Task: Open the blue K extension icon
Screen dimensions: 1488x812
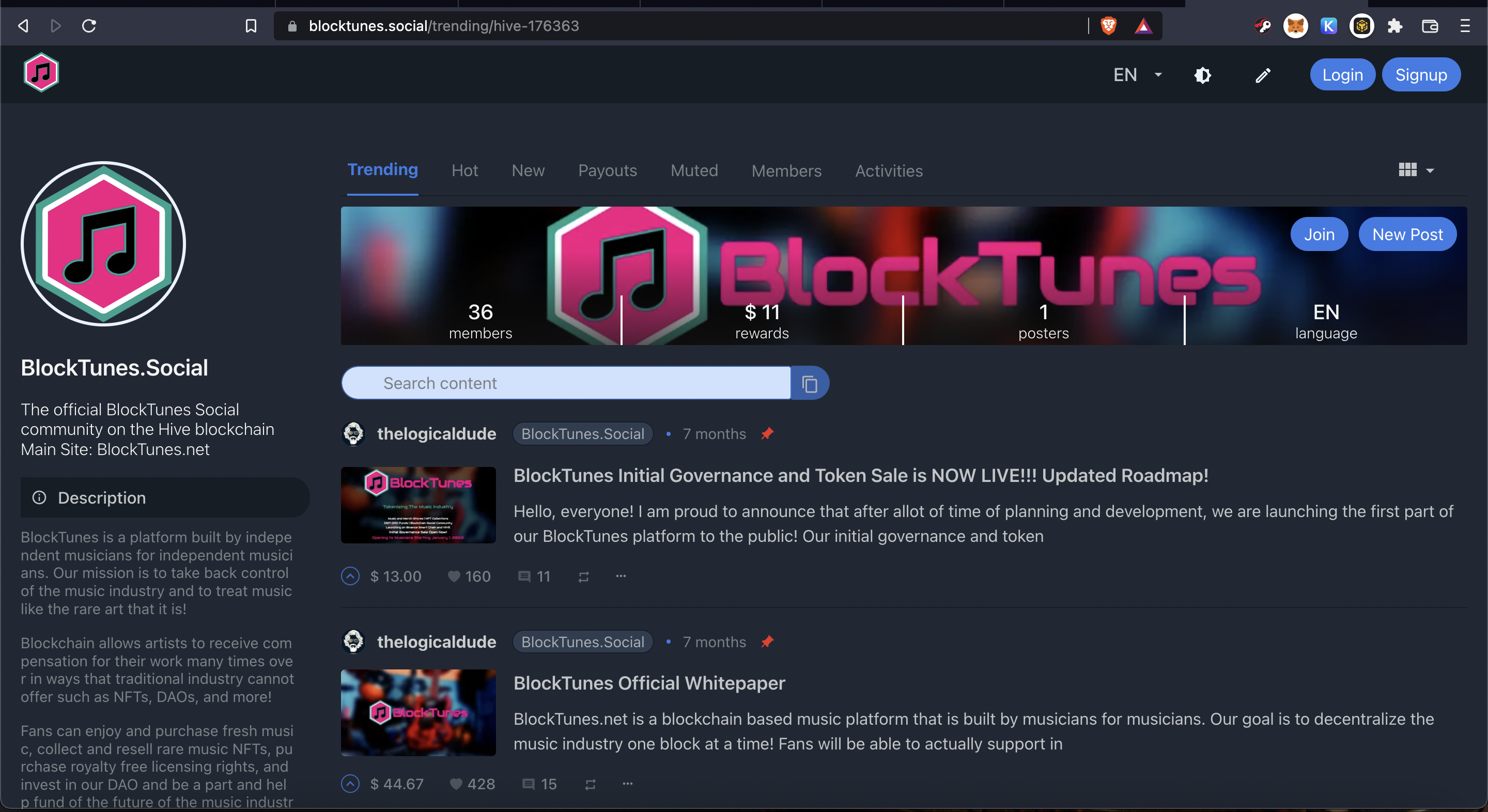Action: pyautogui.click(x=1328, y=26)
